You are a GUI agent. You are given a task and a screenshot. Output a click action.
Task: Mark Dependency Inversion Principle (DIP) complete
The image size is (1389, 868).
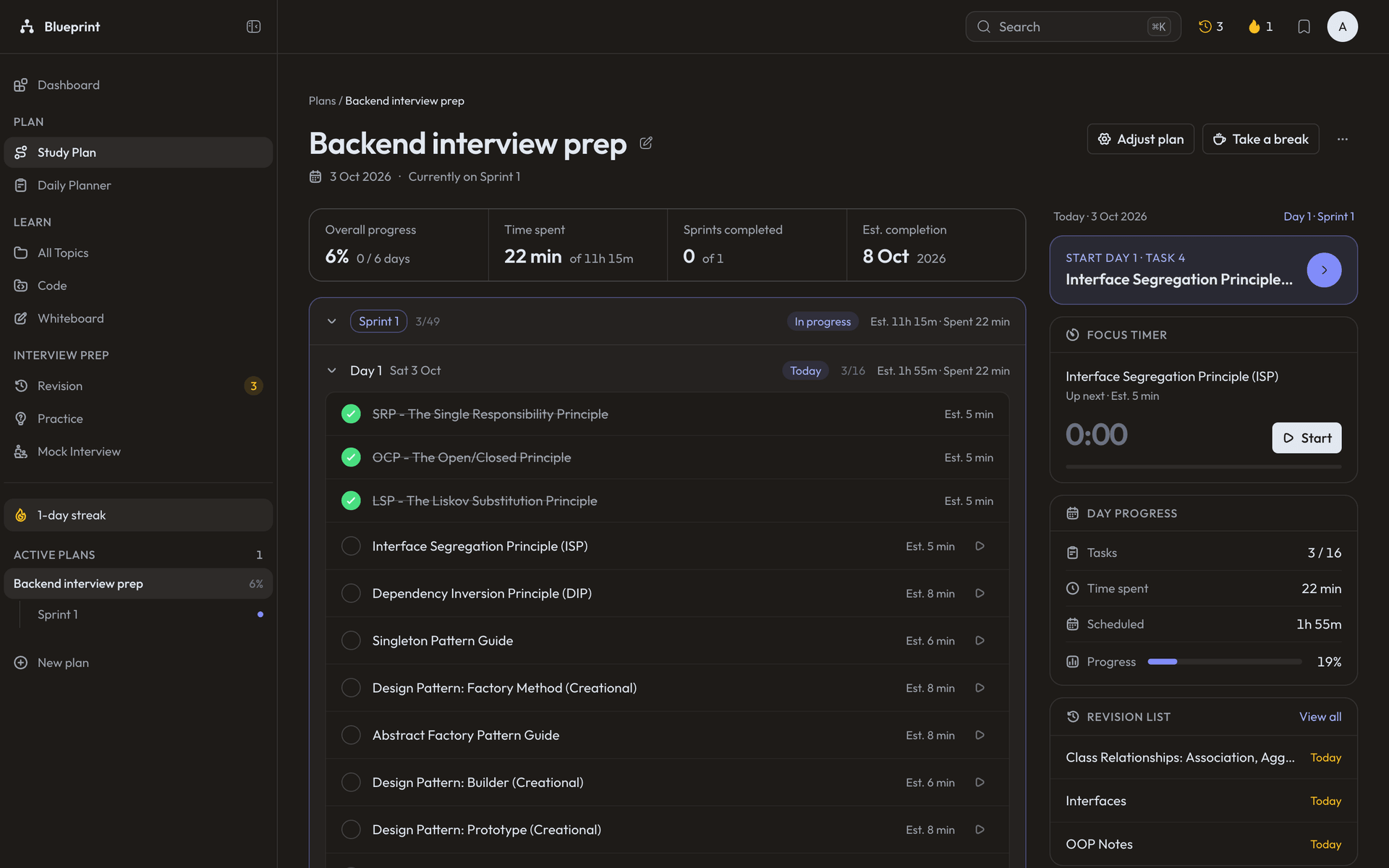pos(351,593)
